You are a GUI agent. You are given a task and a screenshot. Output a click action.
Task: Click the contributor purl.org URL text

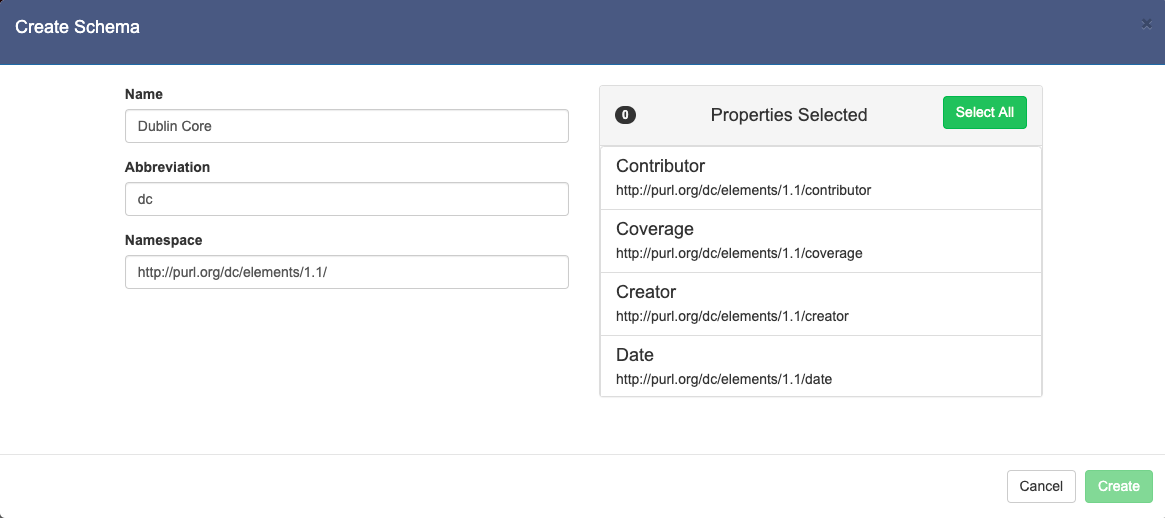(x=743, y=190)
